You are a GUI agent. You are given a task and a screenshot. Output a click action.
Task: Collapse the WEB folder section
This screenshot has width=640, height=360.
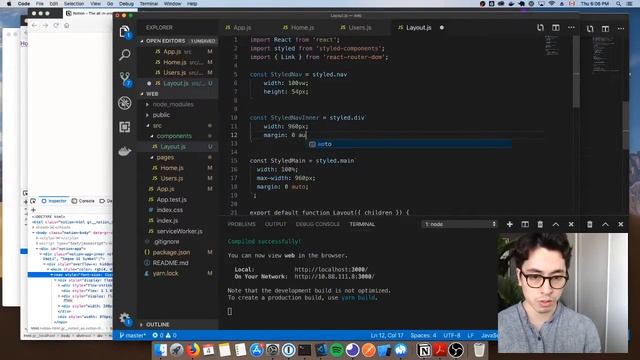[178, 94]
